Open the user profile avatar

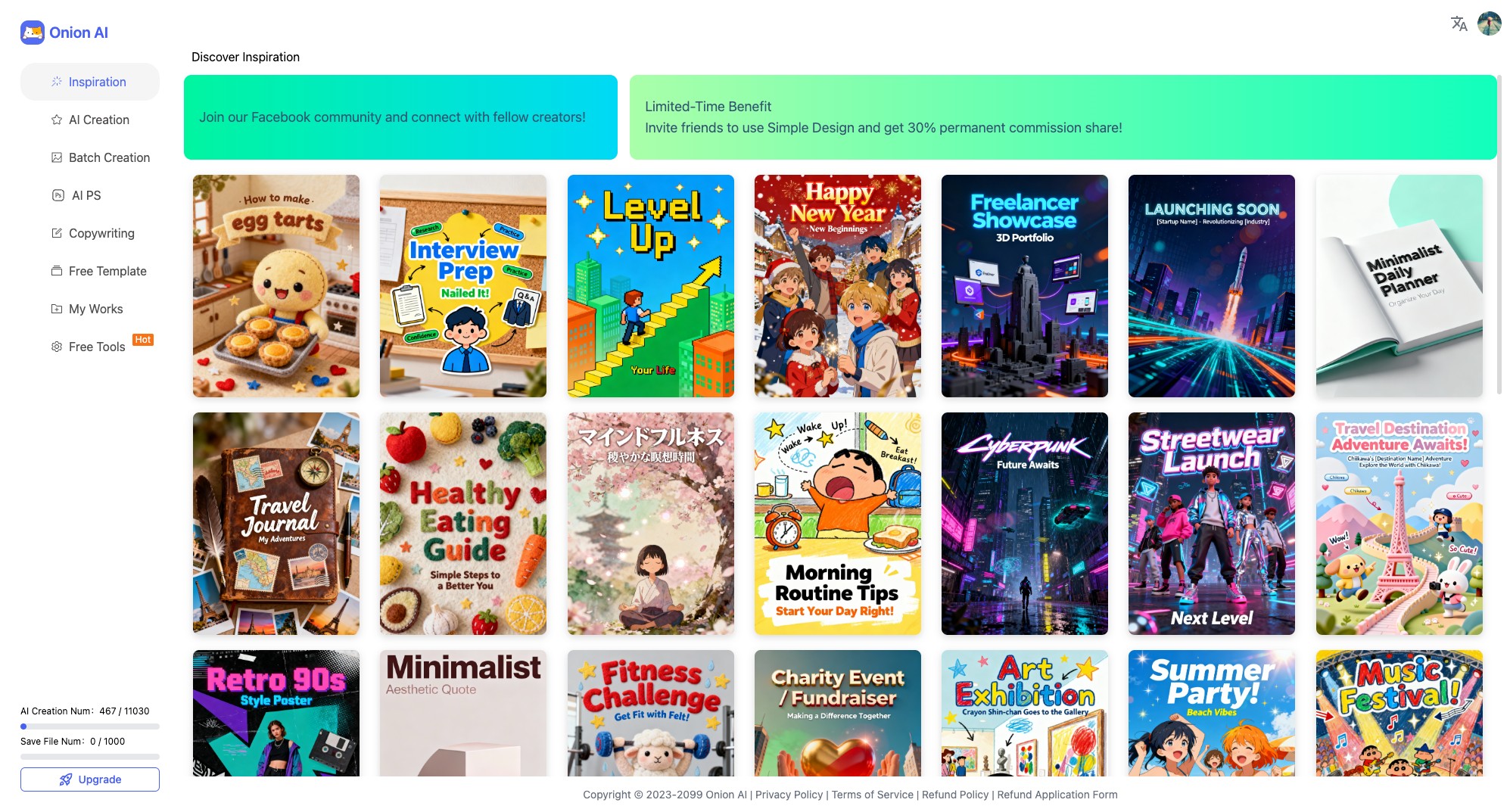(x=1489, y=23)
